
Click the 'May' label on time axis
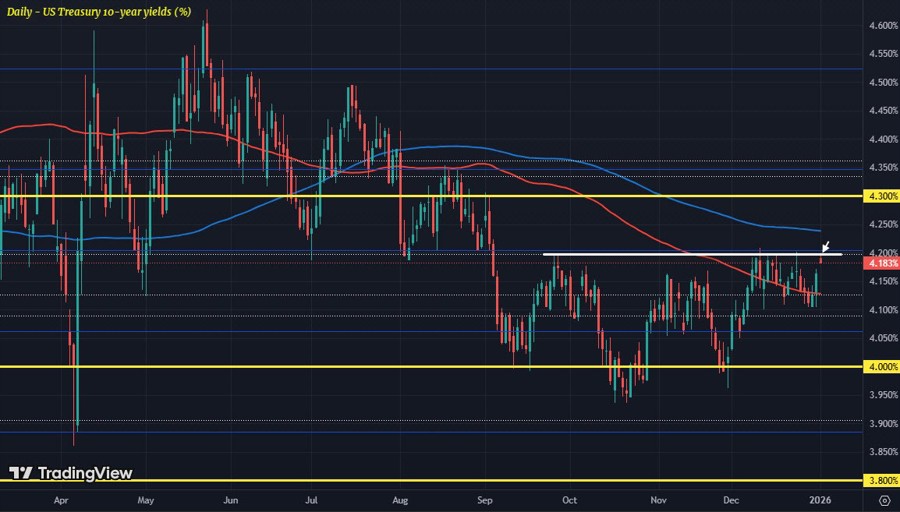click(145, 499)
